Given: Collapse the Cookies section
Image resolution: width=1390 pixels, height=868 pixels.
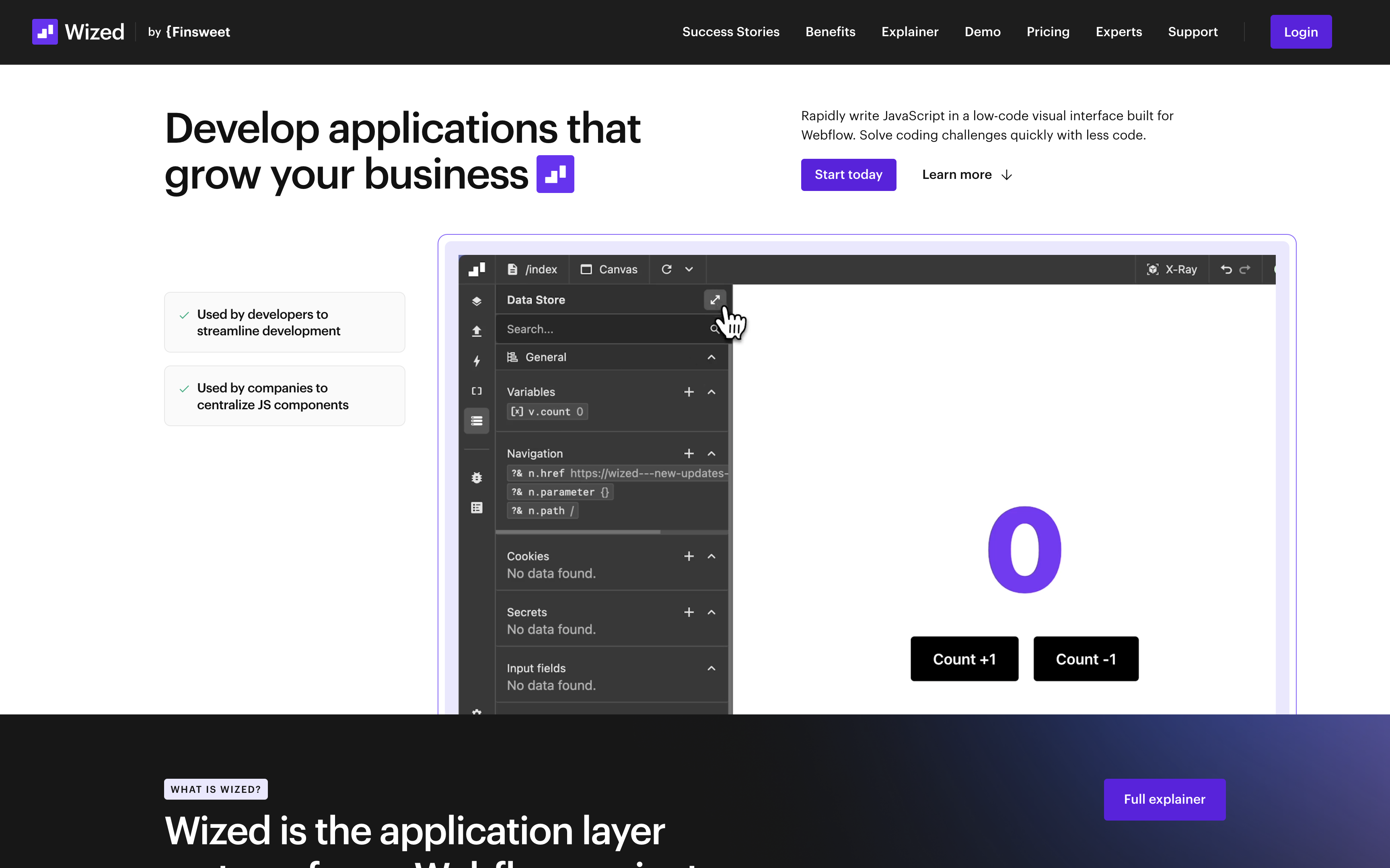Looking at the screenshot, I should [x=711, y=556].
